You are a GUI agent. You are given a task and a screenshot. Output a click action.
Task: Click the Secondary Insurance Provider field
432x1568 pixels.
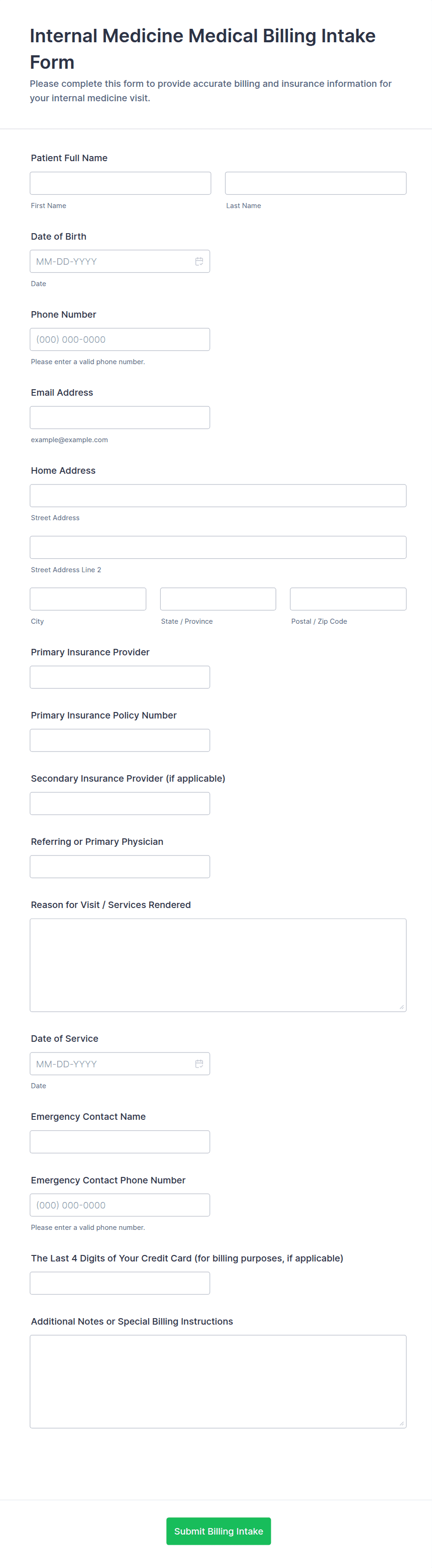point(120,804)
